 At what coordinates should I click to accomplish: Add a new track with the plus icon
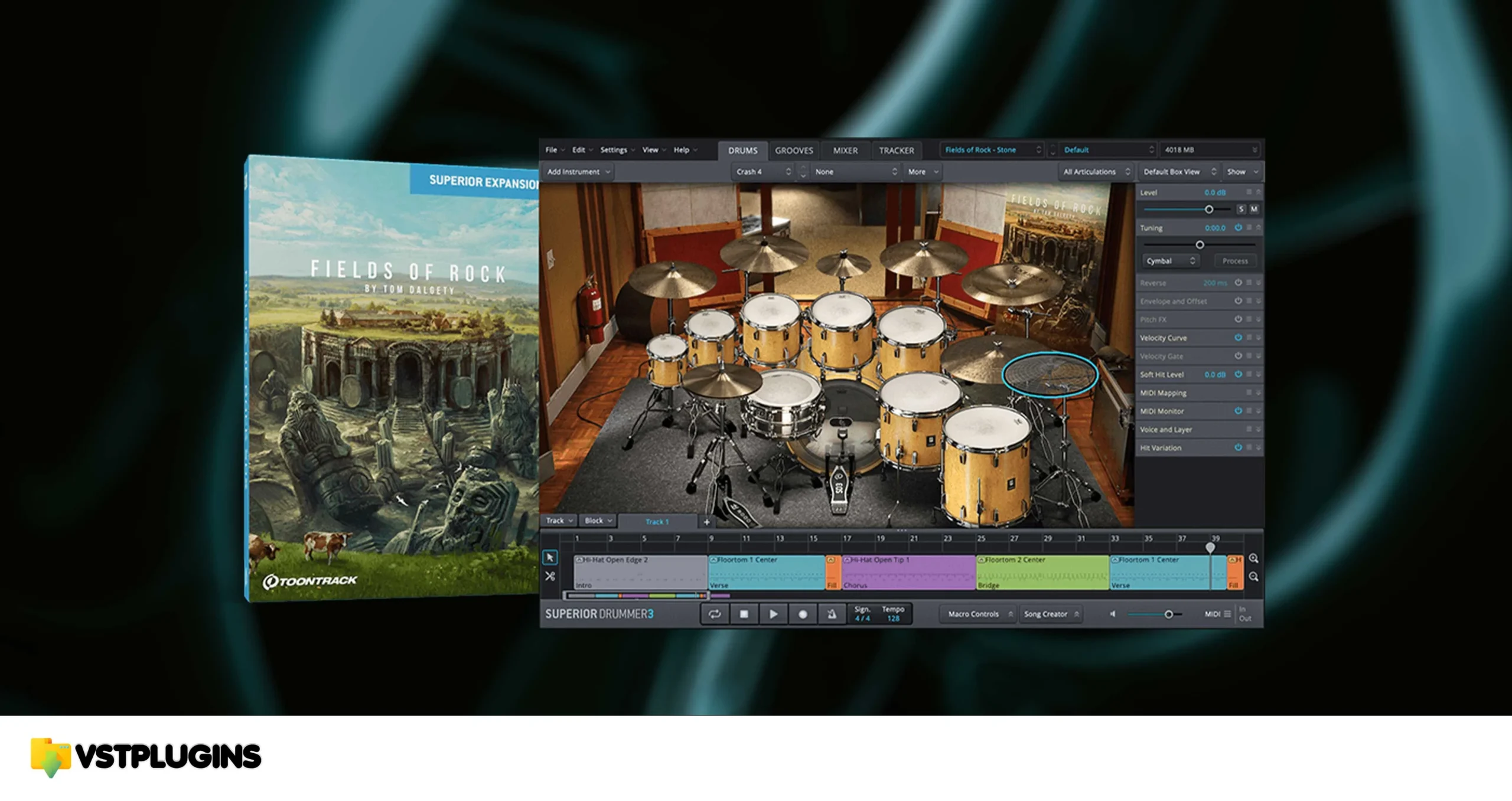[x=706, y=521]
